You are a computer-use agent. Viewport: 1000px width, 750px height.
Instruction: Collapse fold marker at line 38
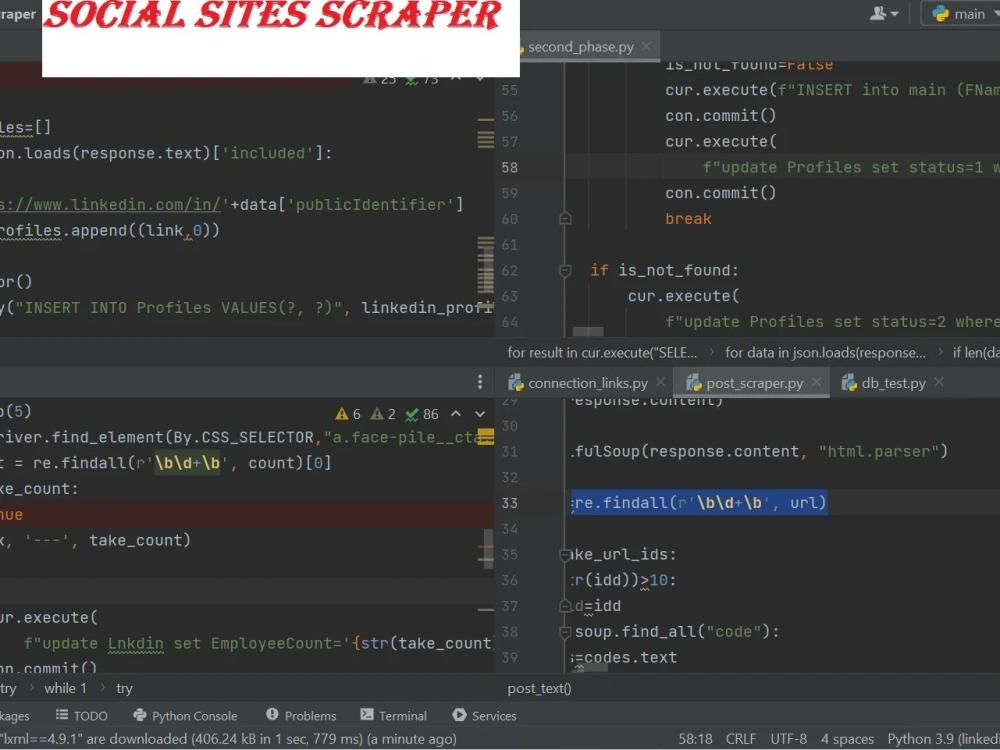tap(564, 632)
